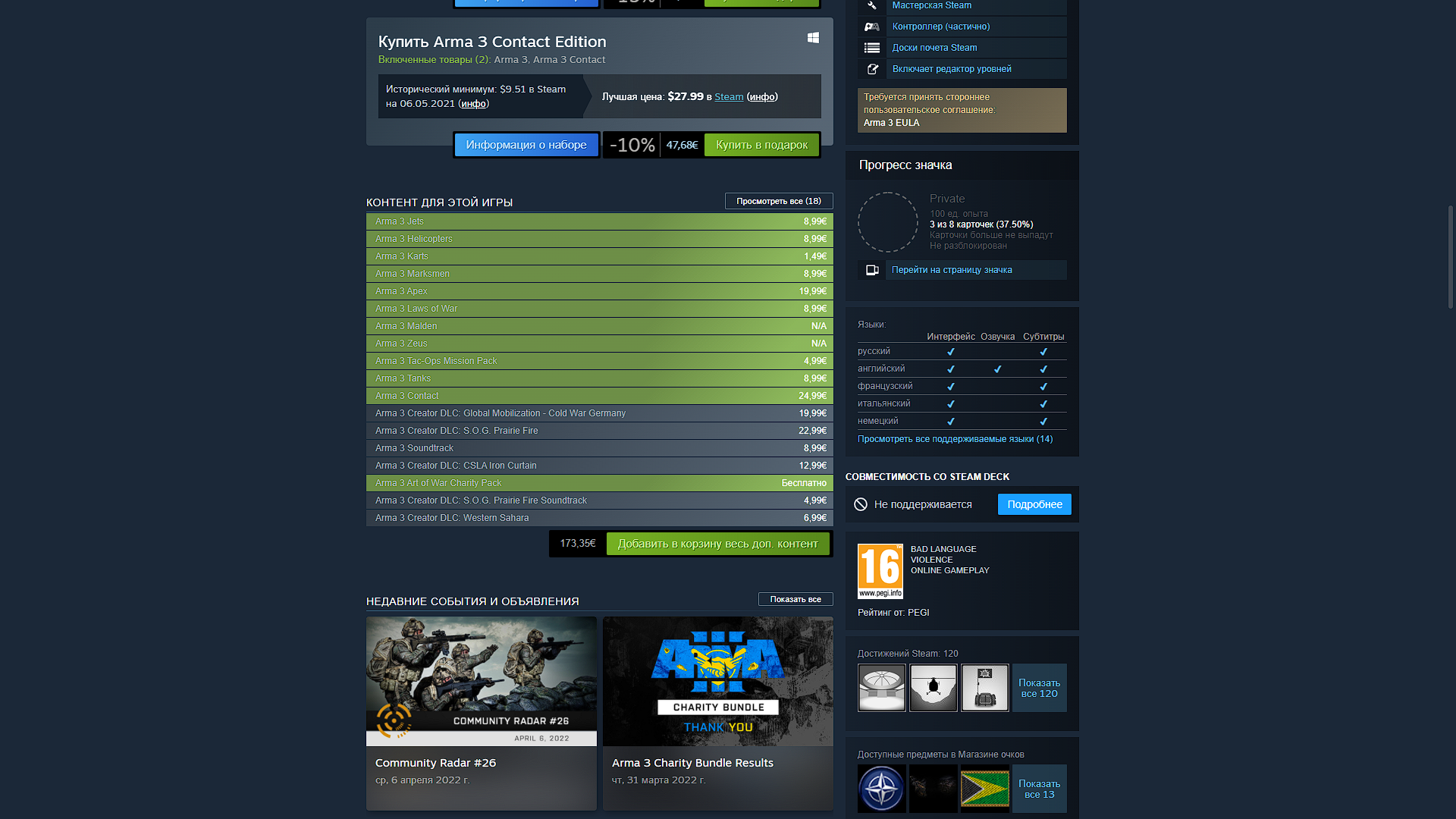
Task: Click Подробнее Steam Deck button
Action: [1034, 504]
